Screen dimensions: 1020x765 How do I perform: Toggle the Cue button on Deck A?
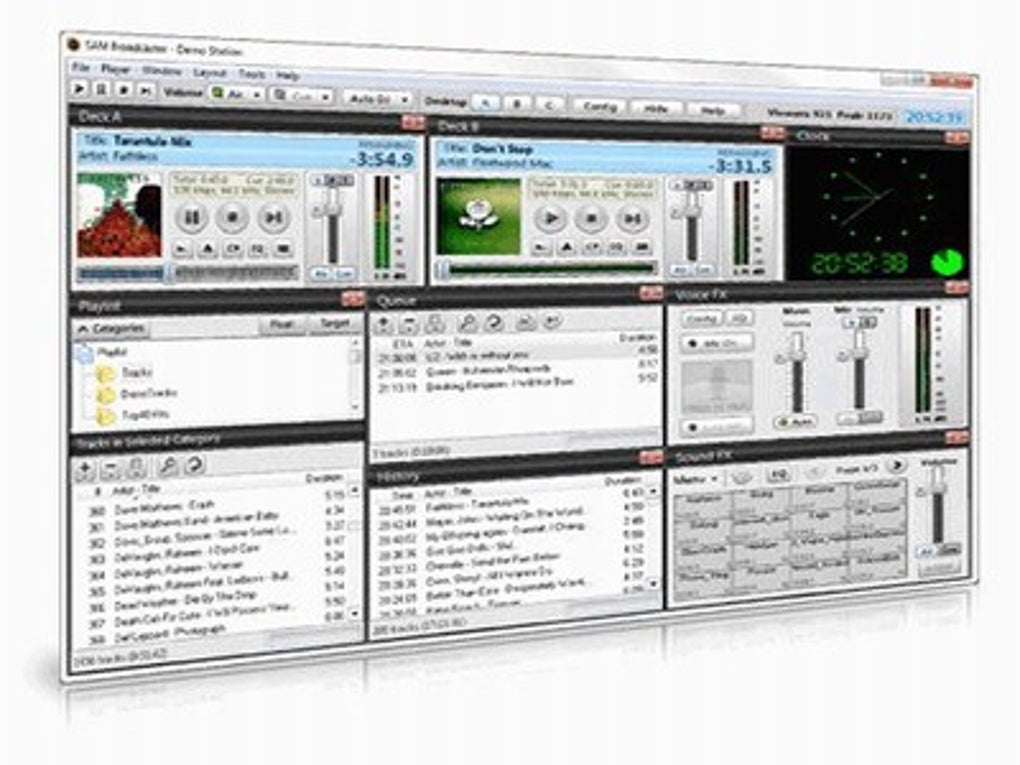tap(343, 275)
